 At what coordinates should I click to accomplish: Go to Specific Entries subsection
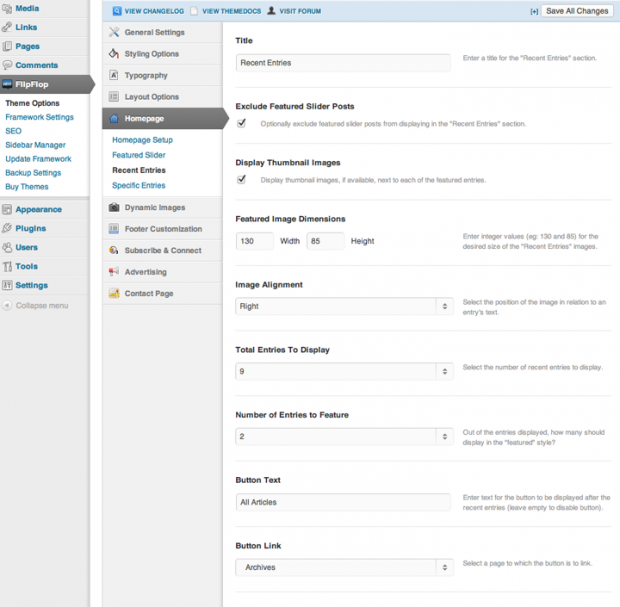(139, 185)
